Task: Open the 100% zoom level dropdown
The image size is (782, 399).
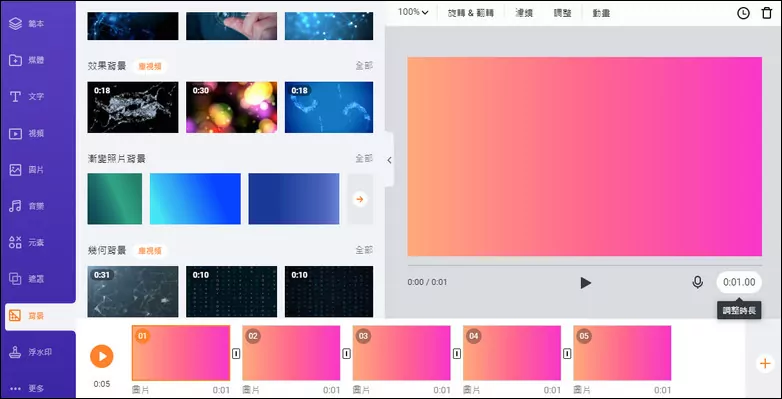Action: click(x=413, y=12)
